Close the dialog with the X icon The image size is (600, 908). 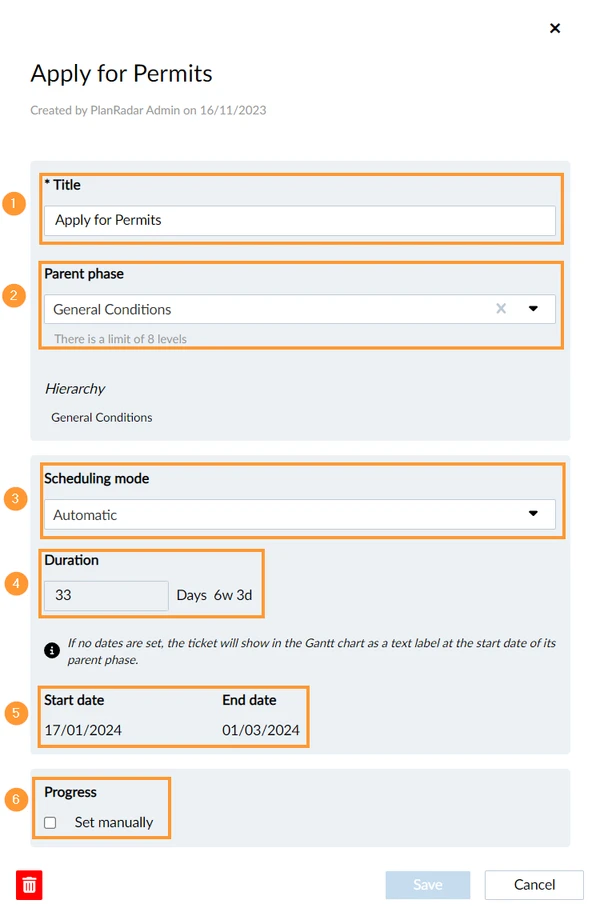pos(554,28)
